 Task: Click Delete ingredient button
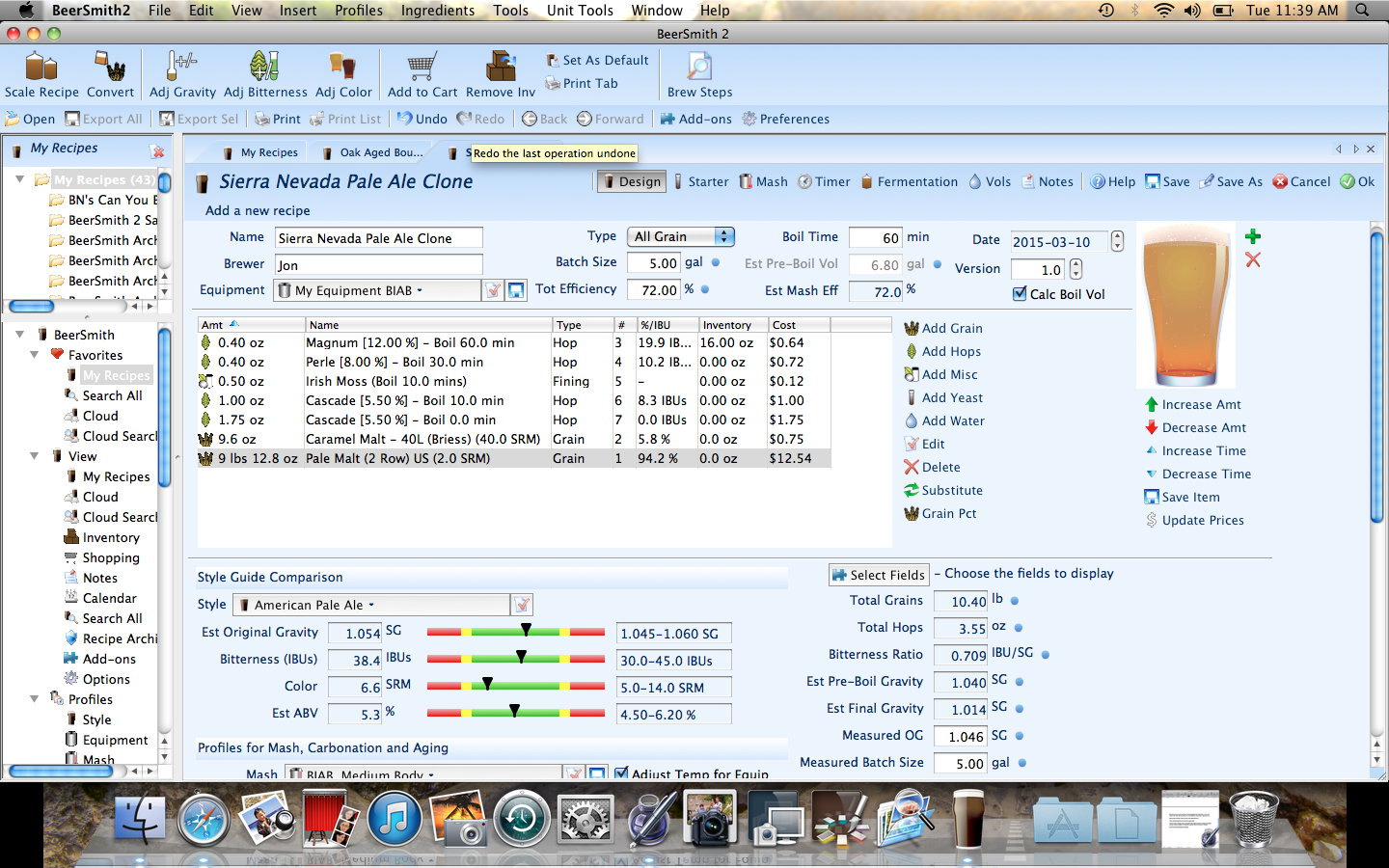pos(932,467)
